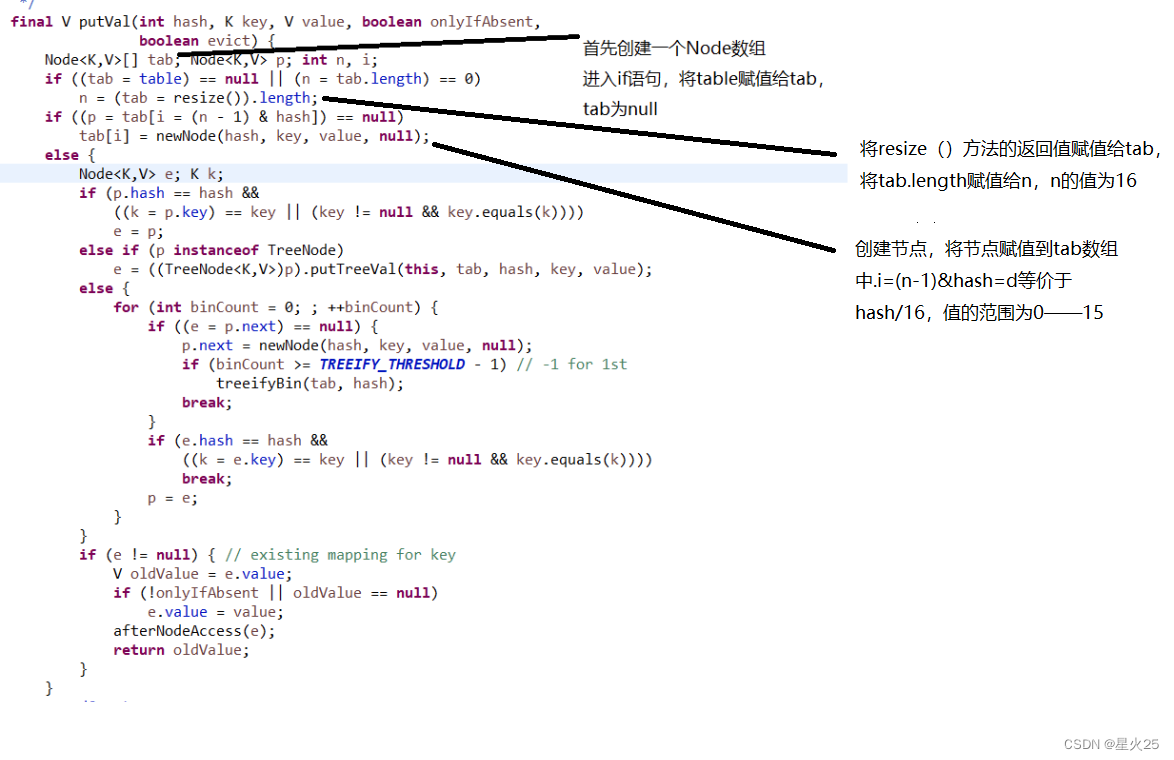Click the line 'if ((p = tab[i = (n - 1) & hash]) == null)'

(x=224, y=117)
